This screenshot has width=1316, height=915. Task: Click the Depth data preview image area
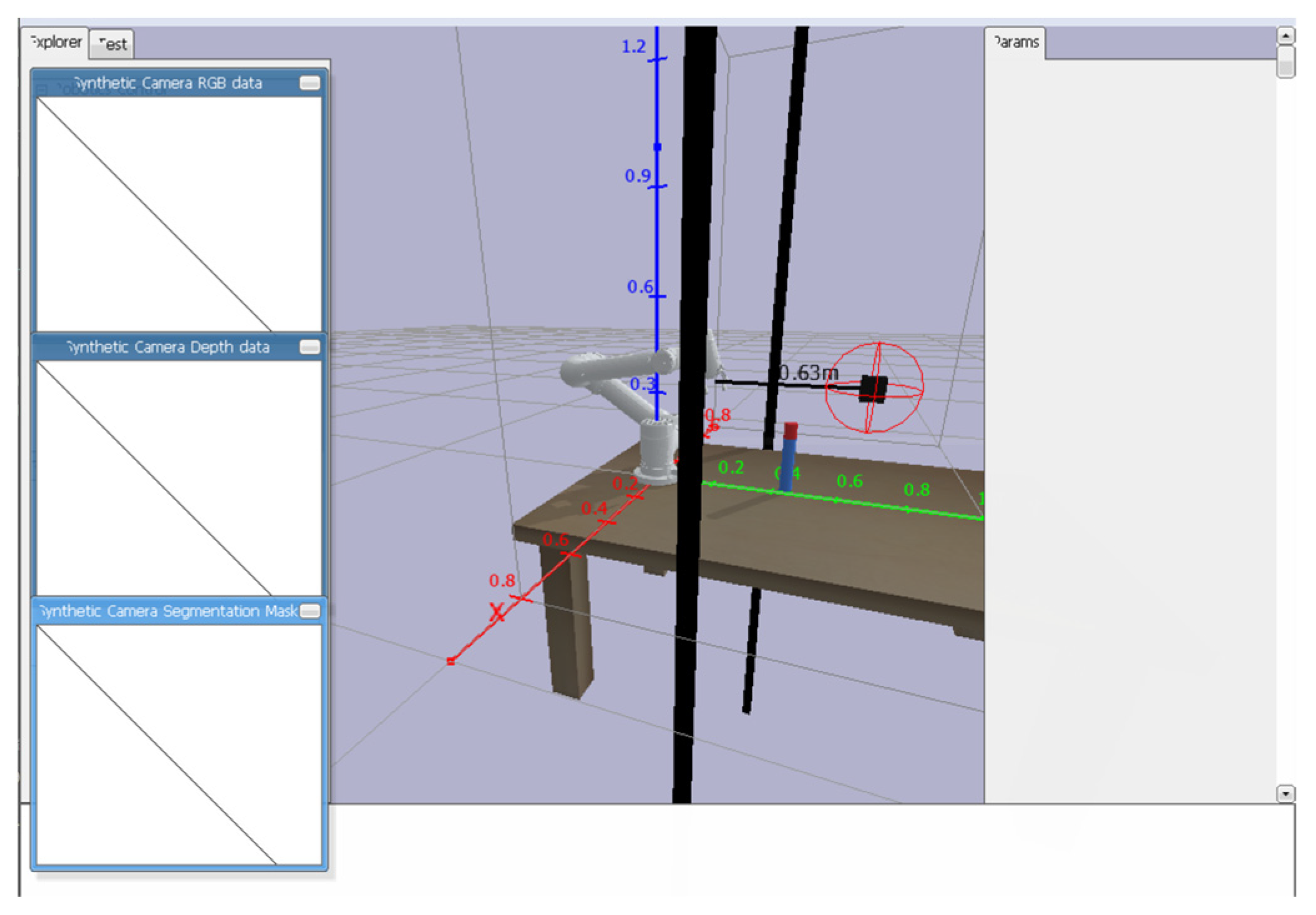click(x=179, y=478)
